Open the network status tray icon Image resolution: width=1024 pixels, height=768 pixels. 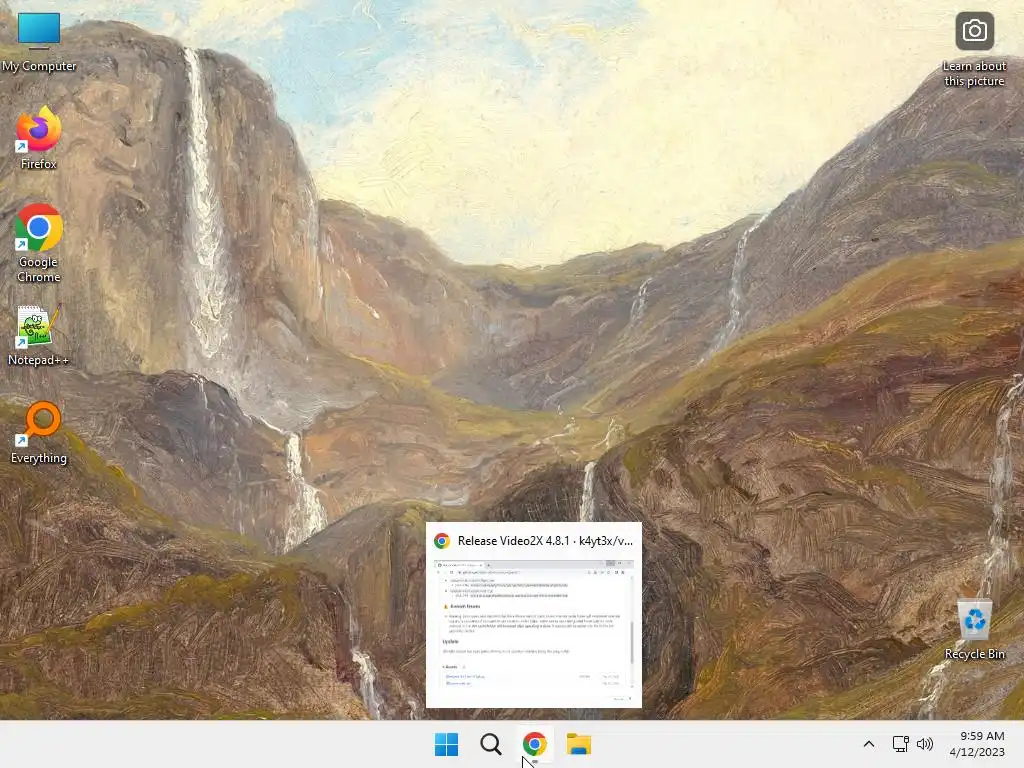point(901,744)
